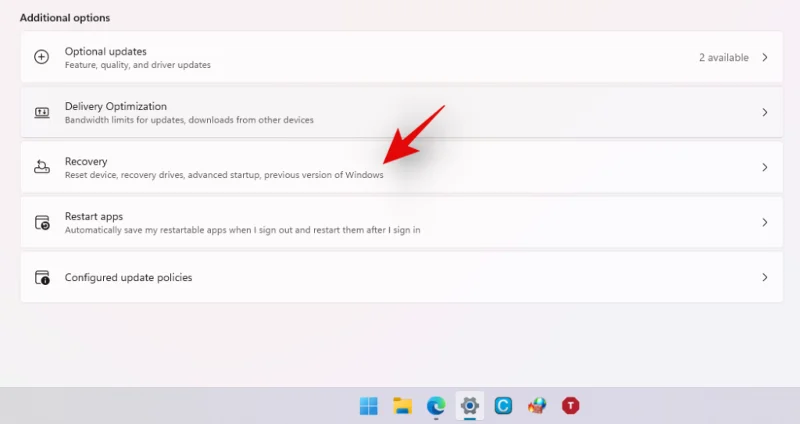Screen dimensions: 800x424
Task: Select the Settings gear taskbar icon
Action: pyautogui.click(x=469, y=406)
